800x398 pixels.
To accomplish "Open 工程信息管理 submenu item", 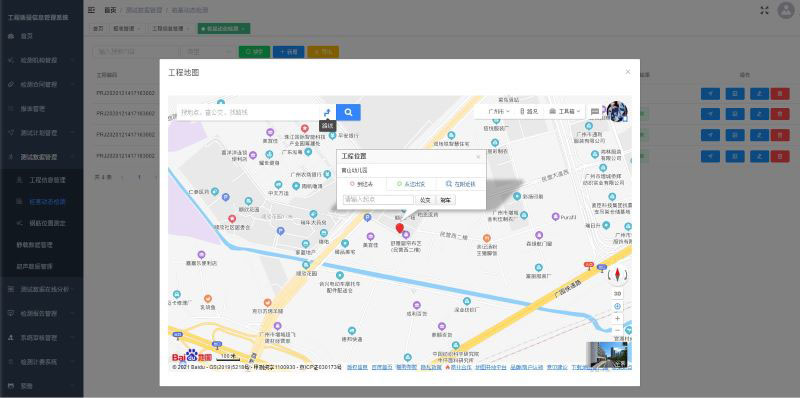I will point(41,180).
